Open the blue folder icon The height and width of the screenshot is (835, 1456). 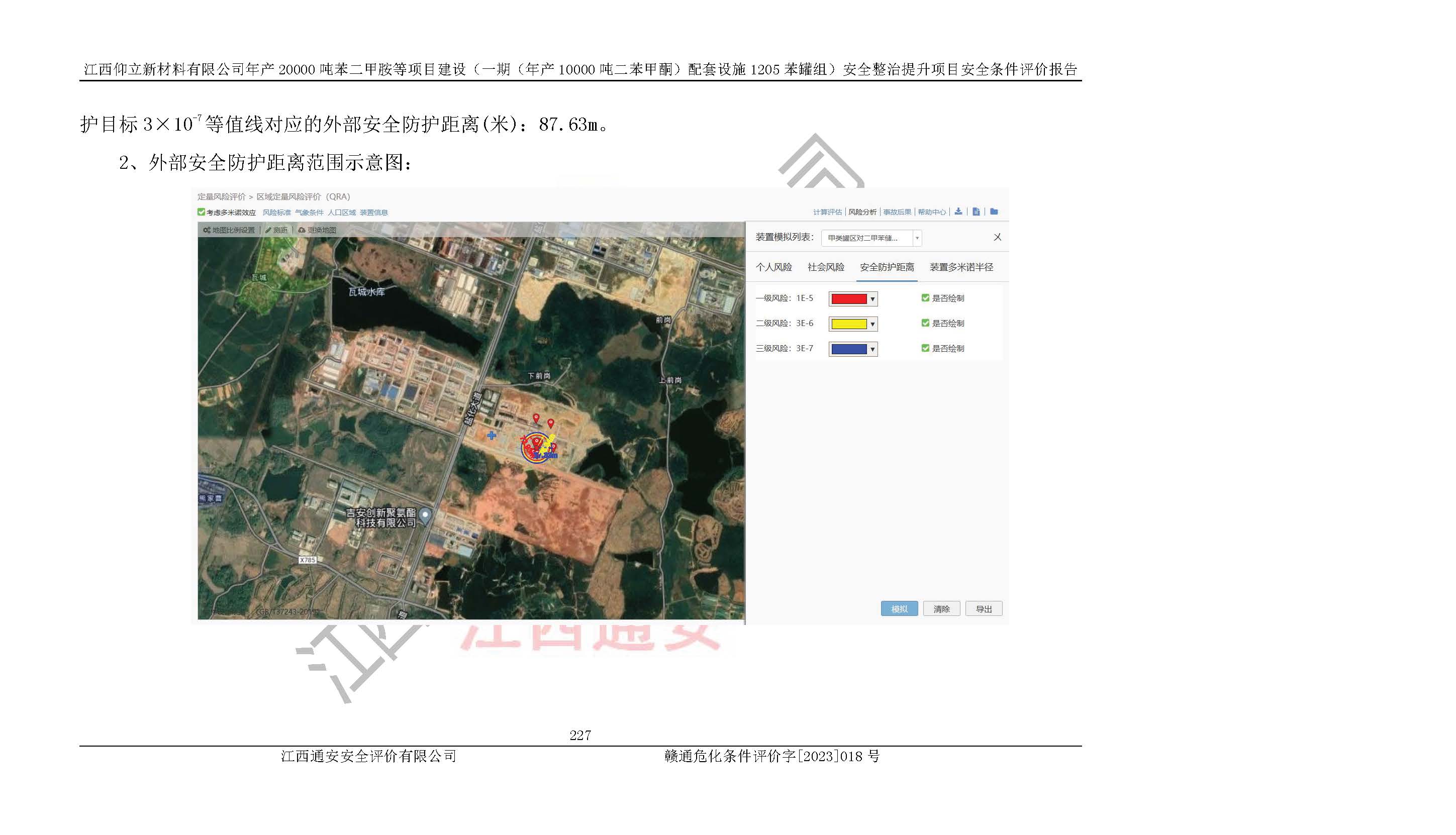(994, 212)
